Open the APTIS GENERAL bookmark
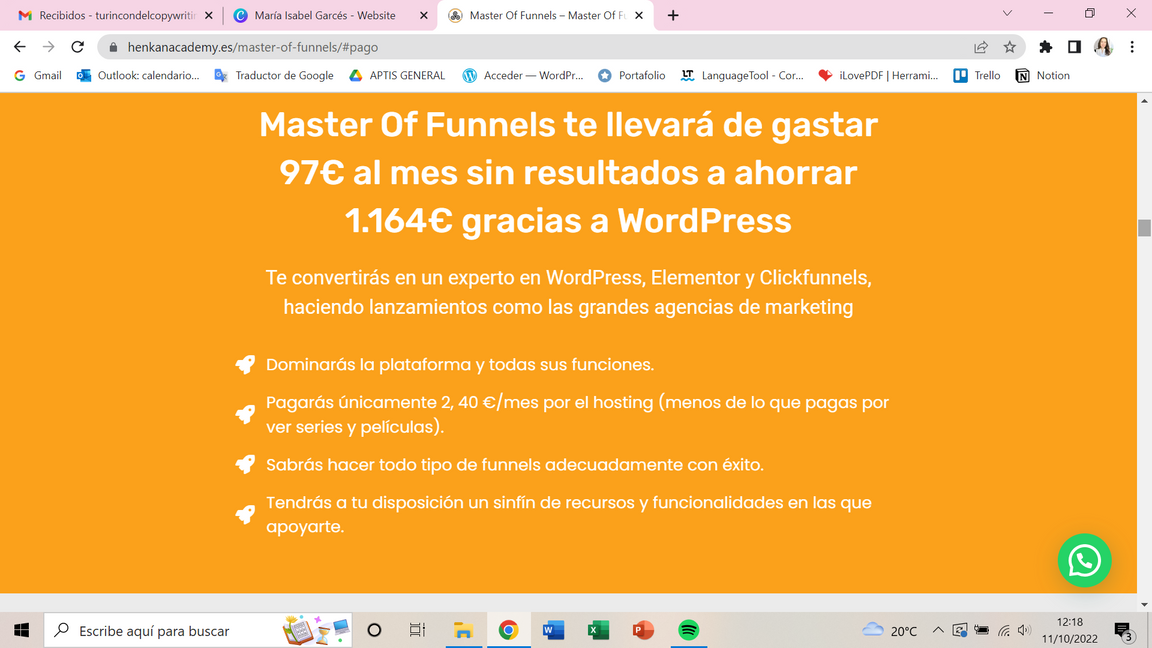Screen dimensions: 1152x648 397,76
